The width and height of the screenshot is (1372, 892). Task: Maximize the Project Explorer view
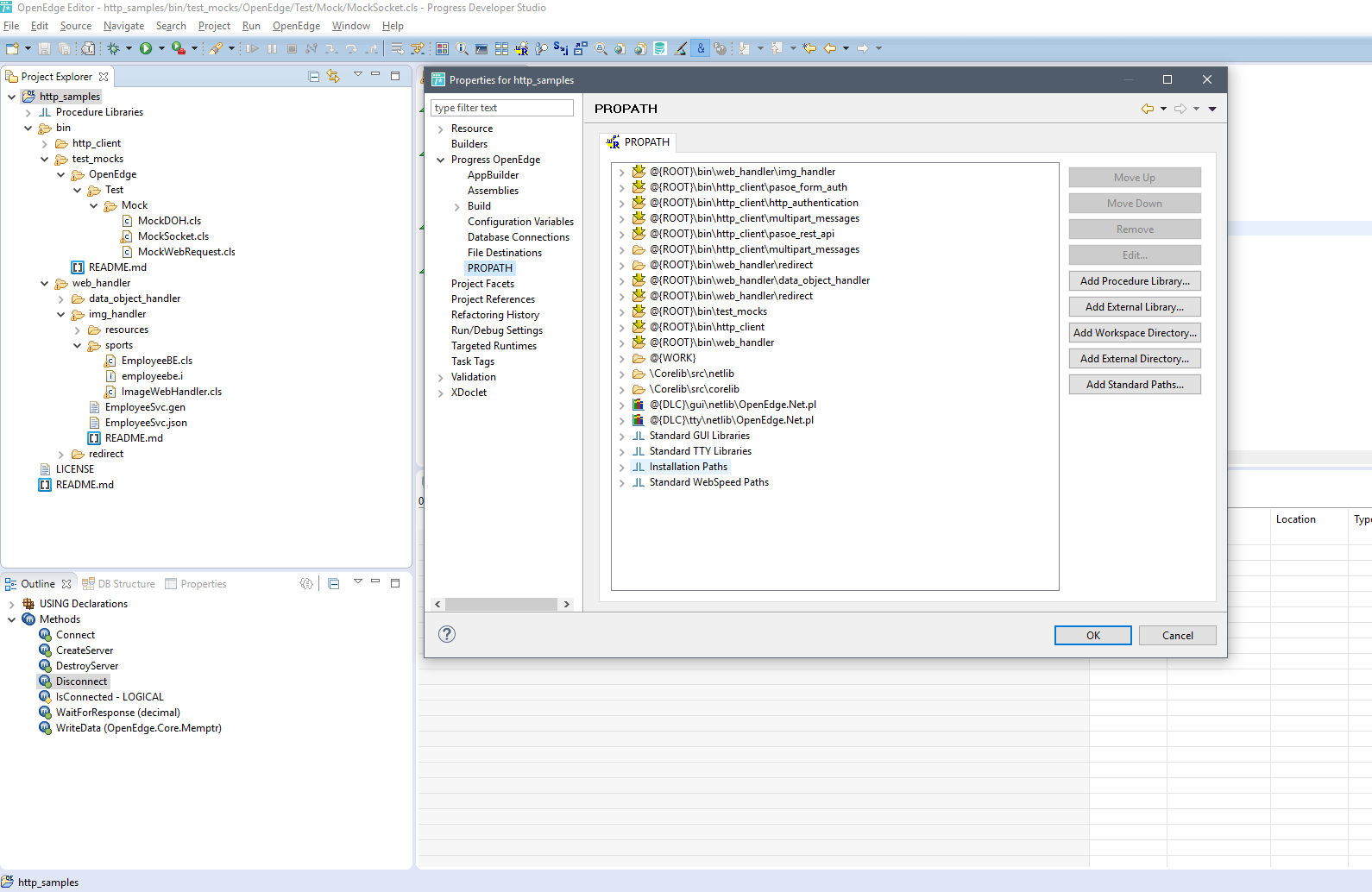click(395, 75)
